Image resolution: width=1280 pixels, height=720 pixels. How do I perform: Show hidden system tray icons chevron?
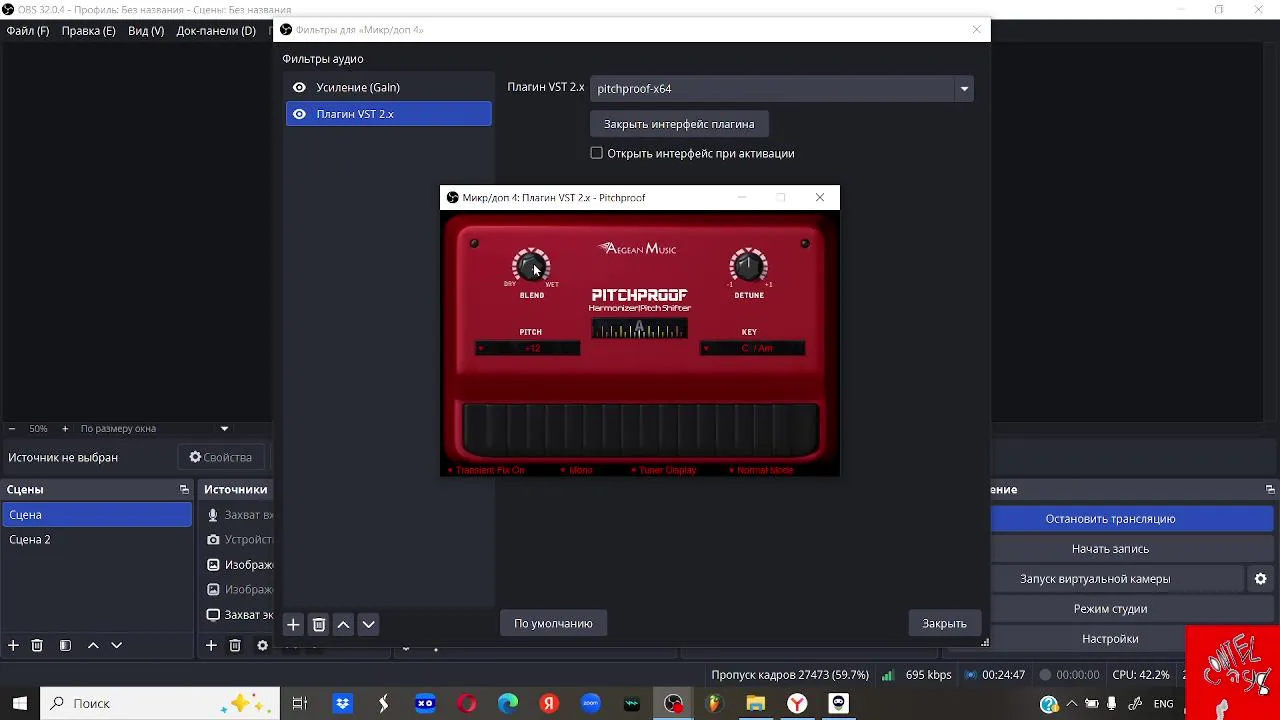[x=1072, y=704]
